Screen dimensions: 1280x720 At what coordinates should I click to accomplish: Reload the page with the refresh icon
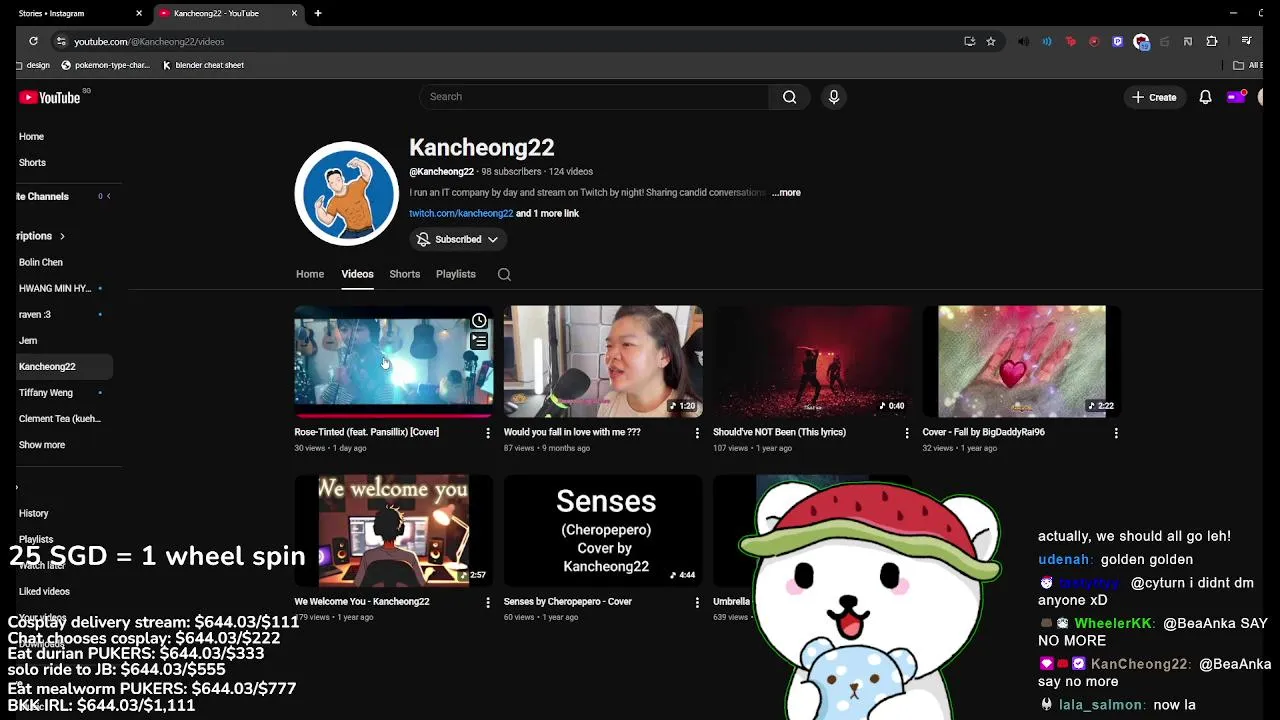coord(33,41)
